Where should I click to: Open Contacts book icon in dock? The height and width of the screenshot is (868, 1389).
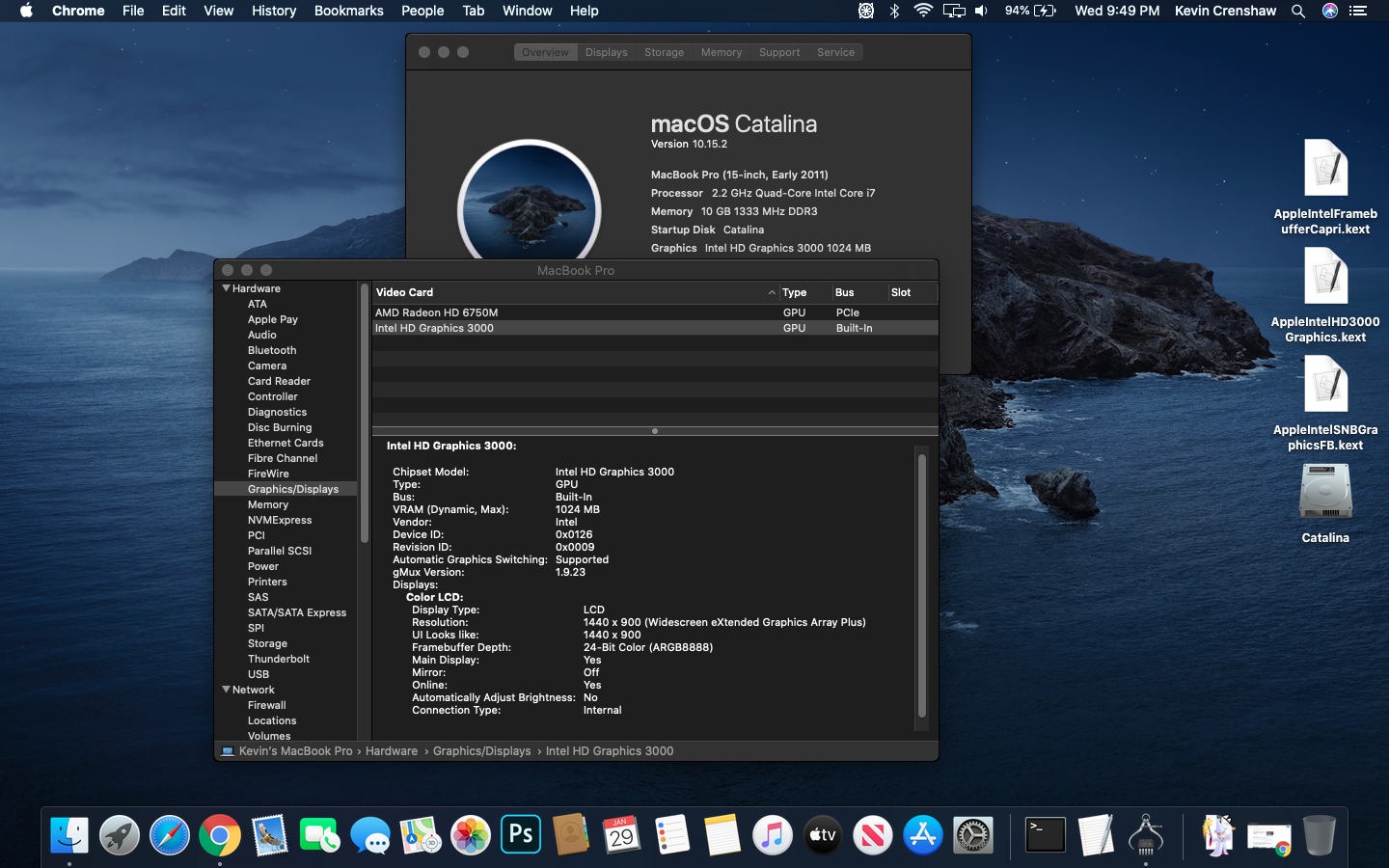tap(571, 835)
